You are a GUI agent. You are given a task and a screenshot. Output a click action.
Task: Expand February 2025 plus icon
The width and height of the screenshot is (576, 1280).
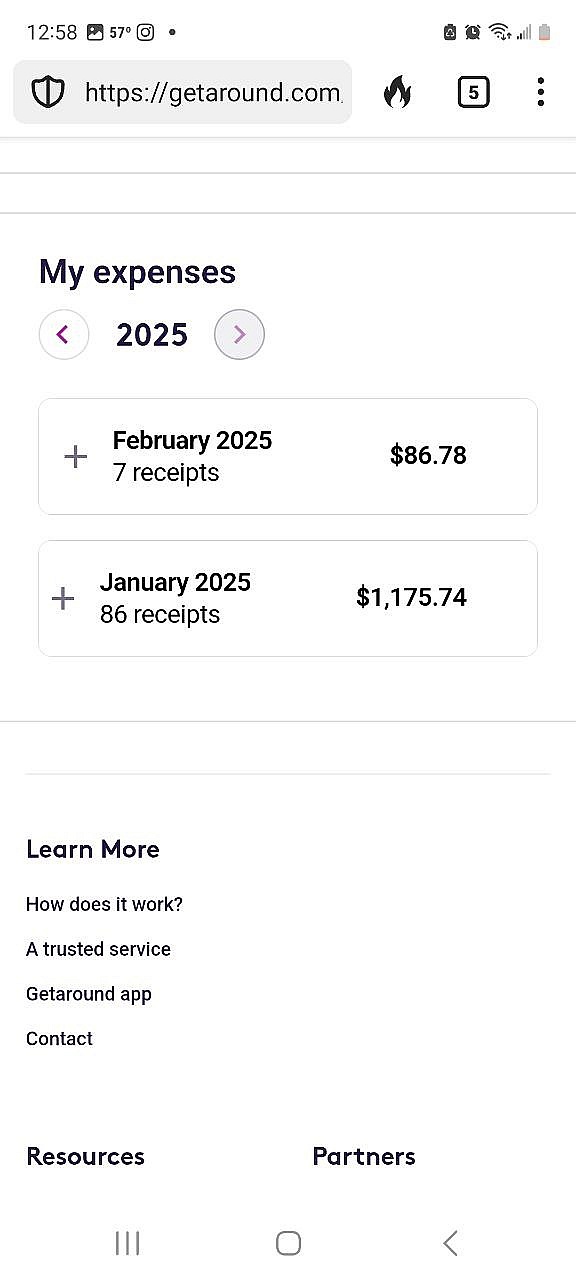76,457
